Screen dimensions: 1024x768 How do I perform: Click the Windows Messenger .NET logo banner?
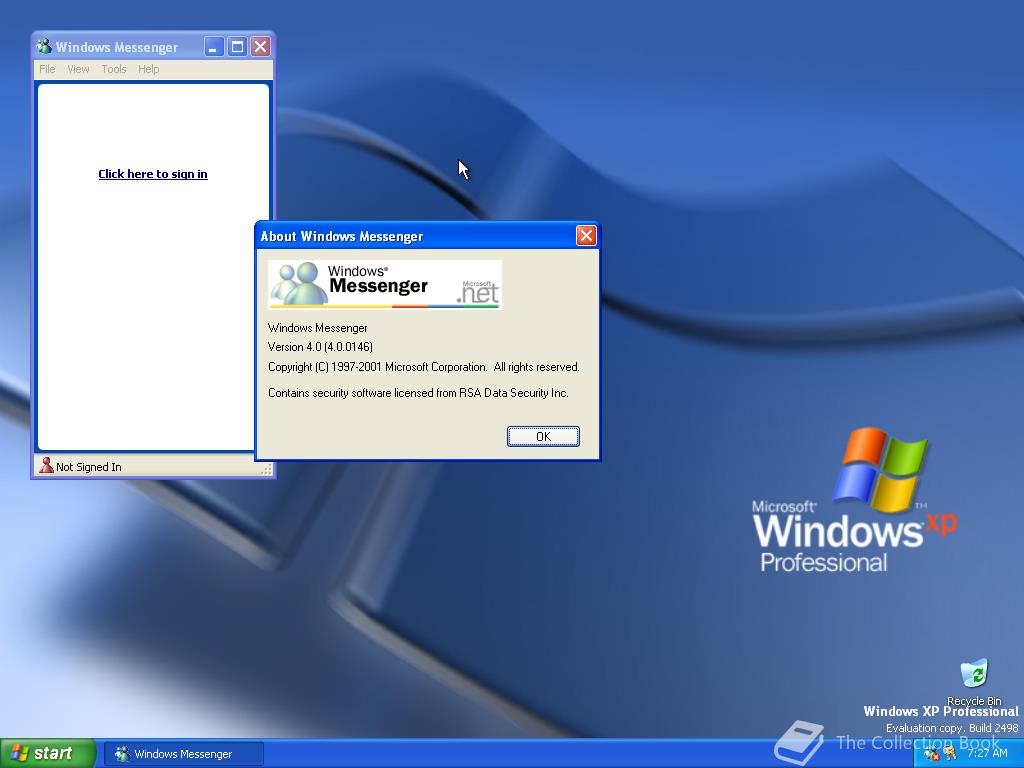385,285
